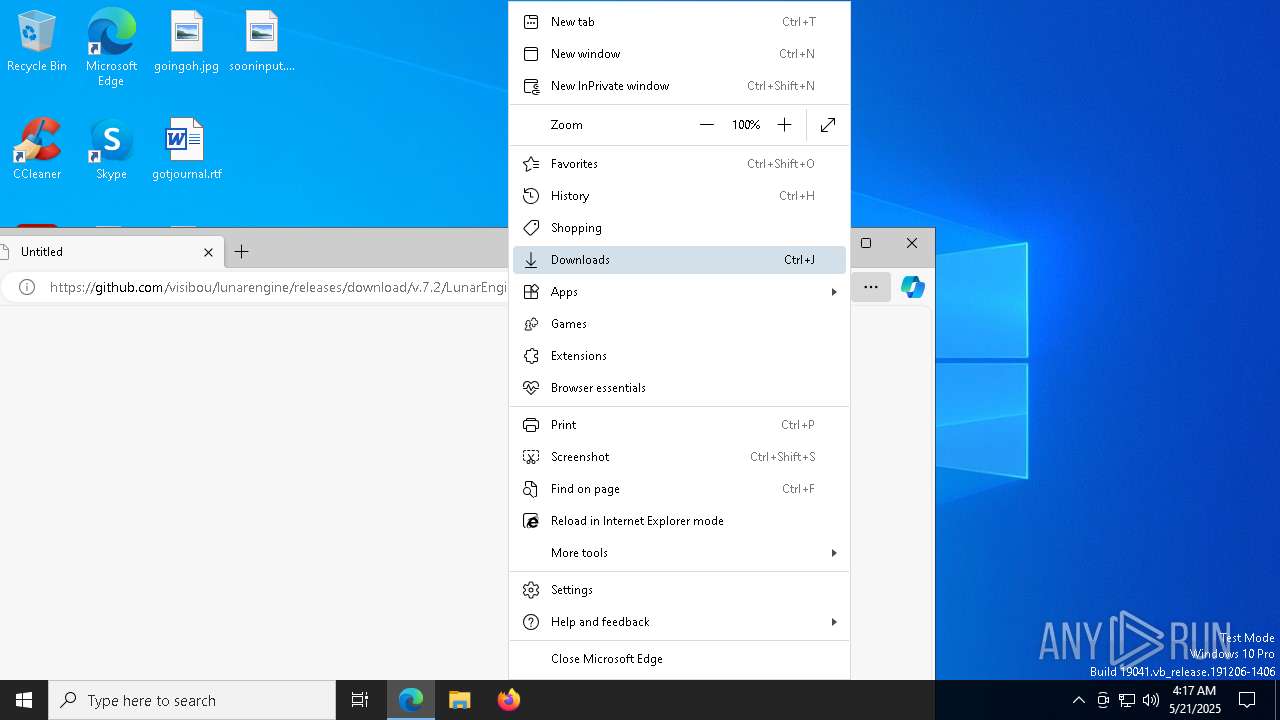Image resolution: width=1280 pixels, height=720 pixels.
Task: Select goingoh.jpg desktop file
Action: pyautogui.click(x=186, y=41)
